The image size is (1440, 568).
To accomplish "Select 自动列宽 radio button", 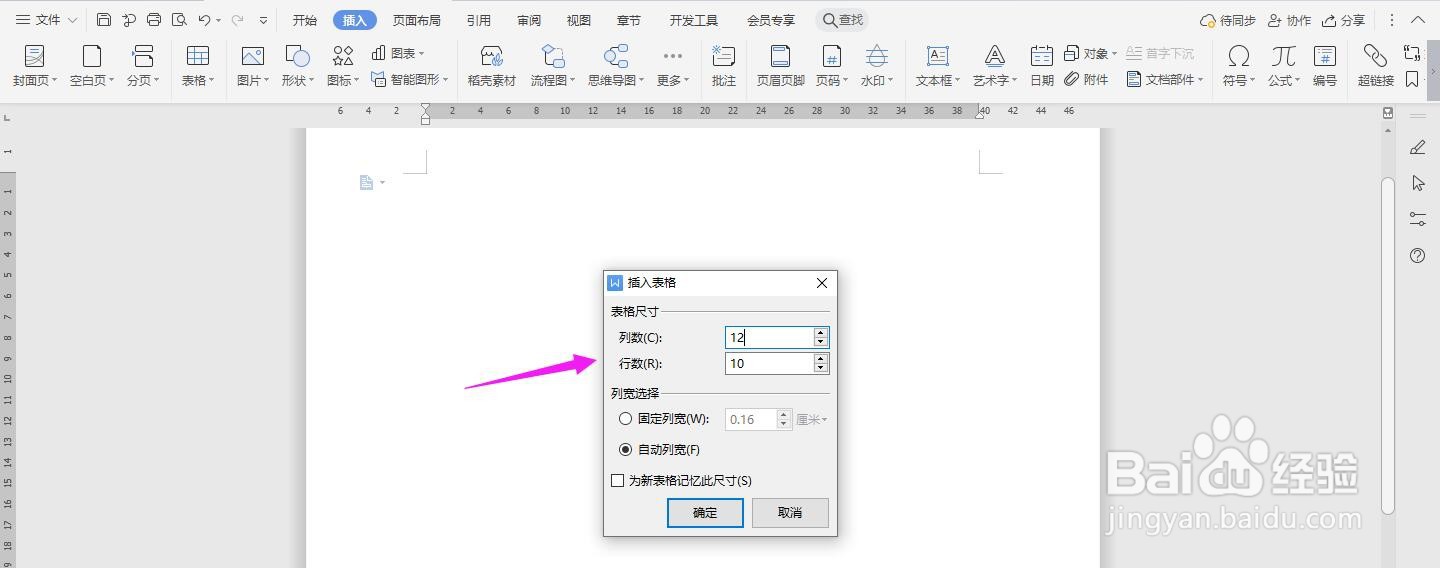I will (x=626, y=450).
